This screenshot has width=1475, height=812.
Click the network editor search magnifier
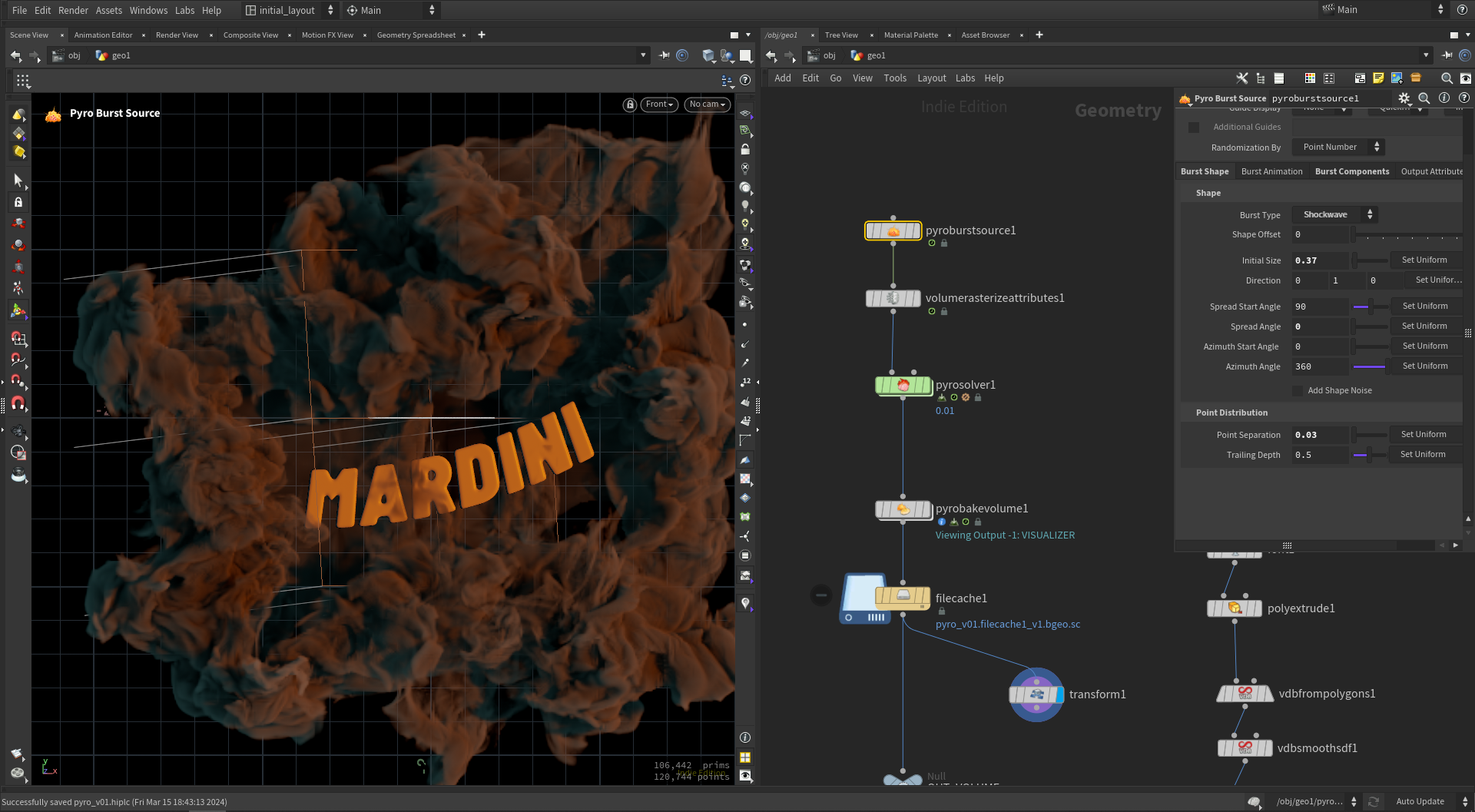pyautogui.click(x=1447, y=78)
